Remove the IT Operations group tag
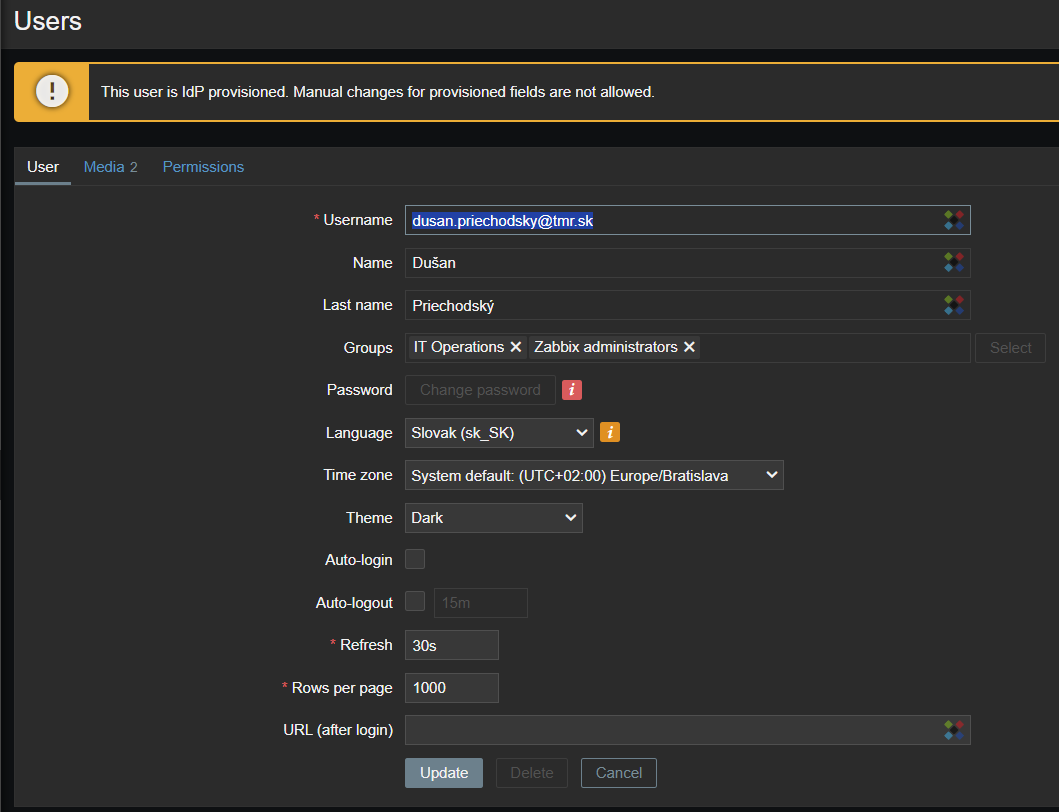 516,347
